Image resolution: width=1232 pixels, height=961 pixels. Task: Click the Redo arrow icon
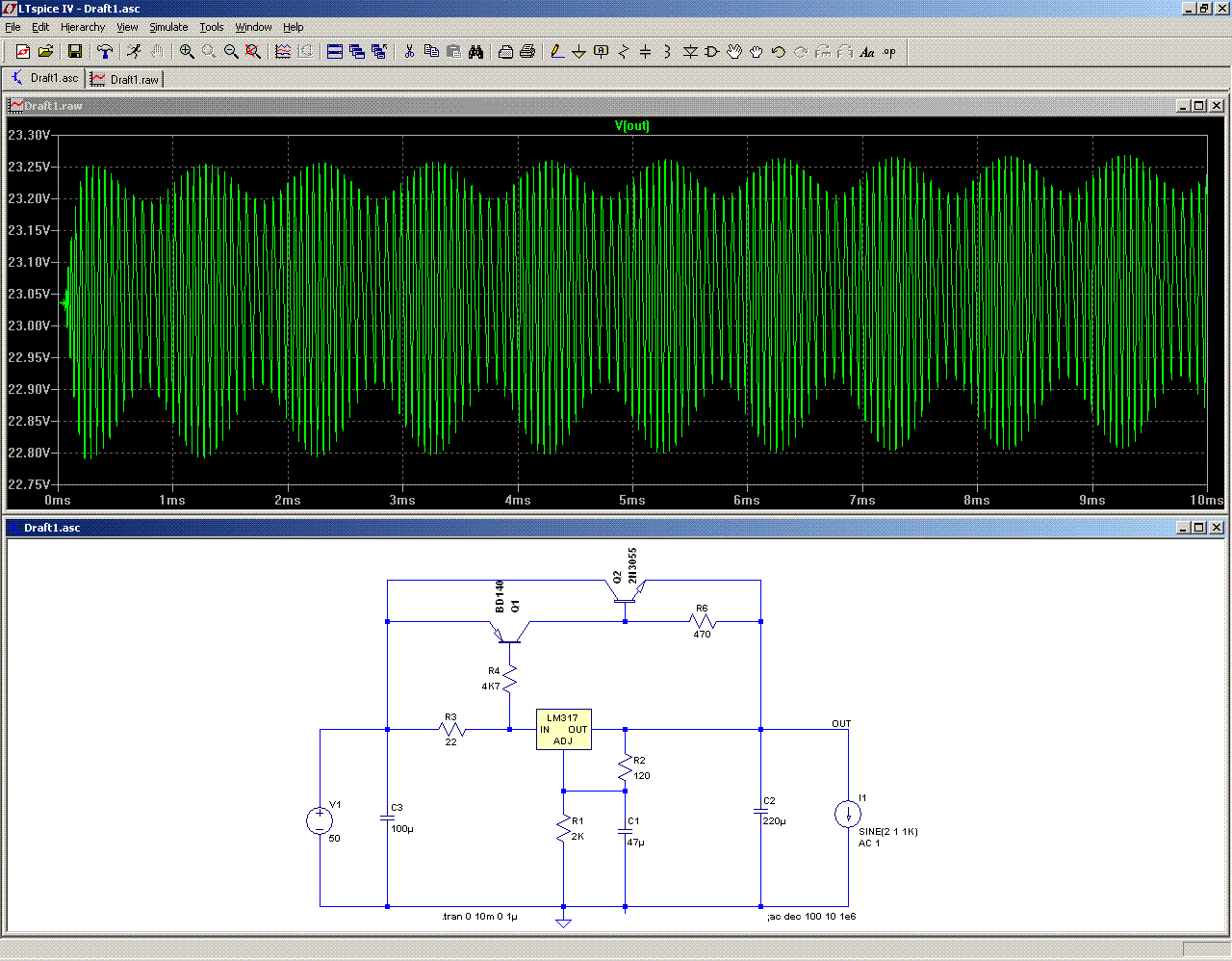801,52
